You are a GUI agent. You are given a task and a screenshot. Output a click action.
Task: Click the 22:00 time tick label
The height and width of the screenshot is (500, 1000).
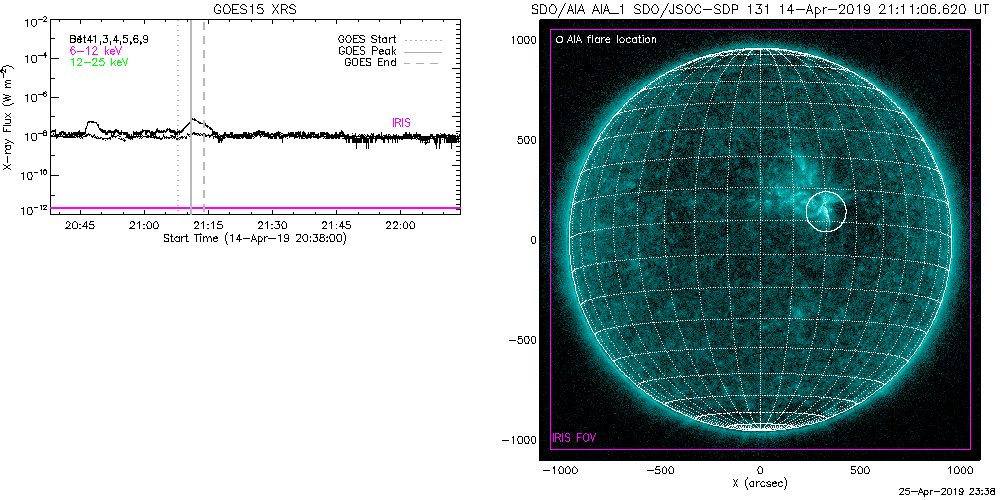coord(401,226)
